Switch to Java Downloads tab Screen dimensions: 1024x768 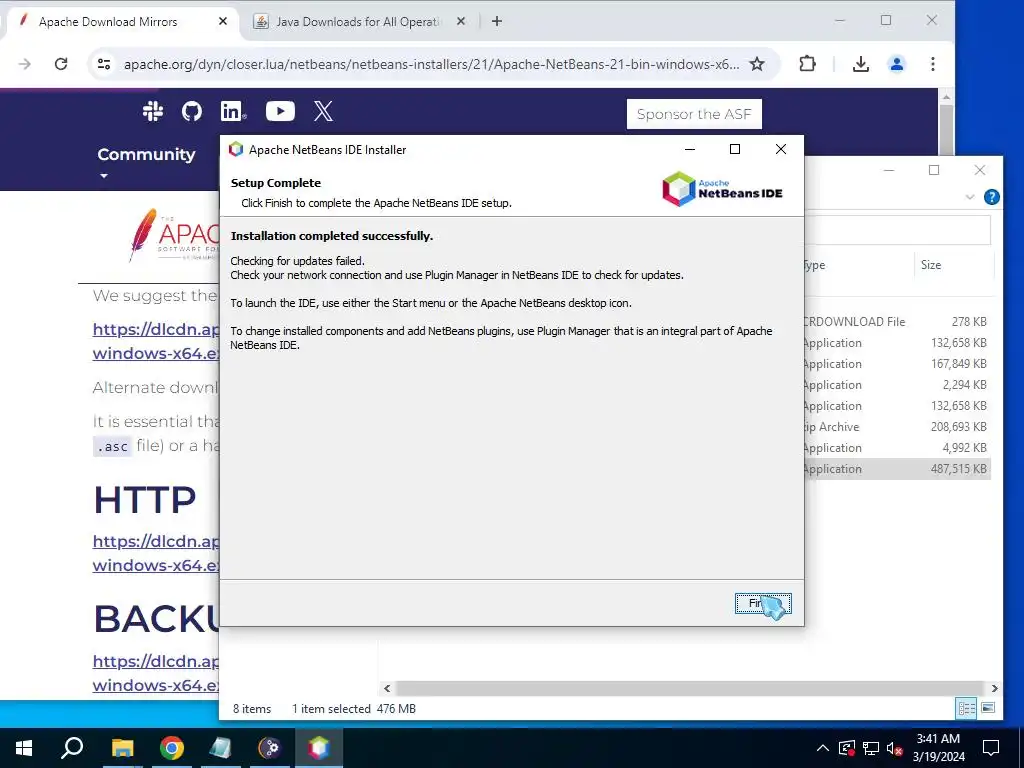click(358, 22)
